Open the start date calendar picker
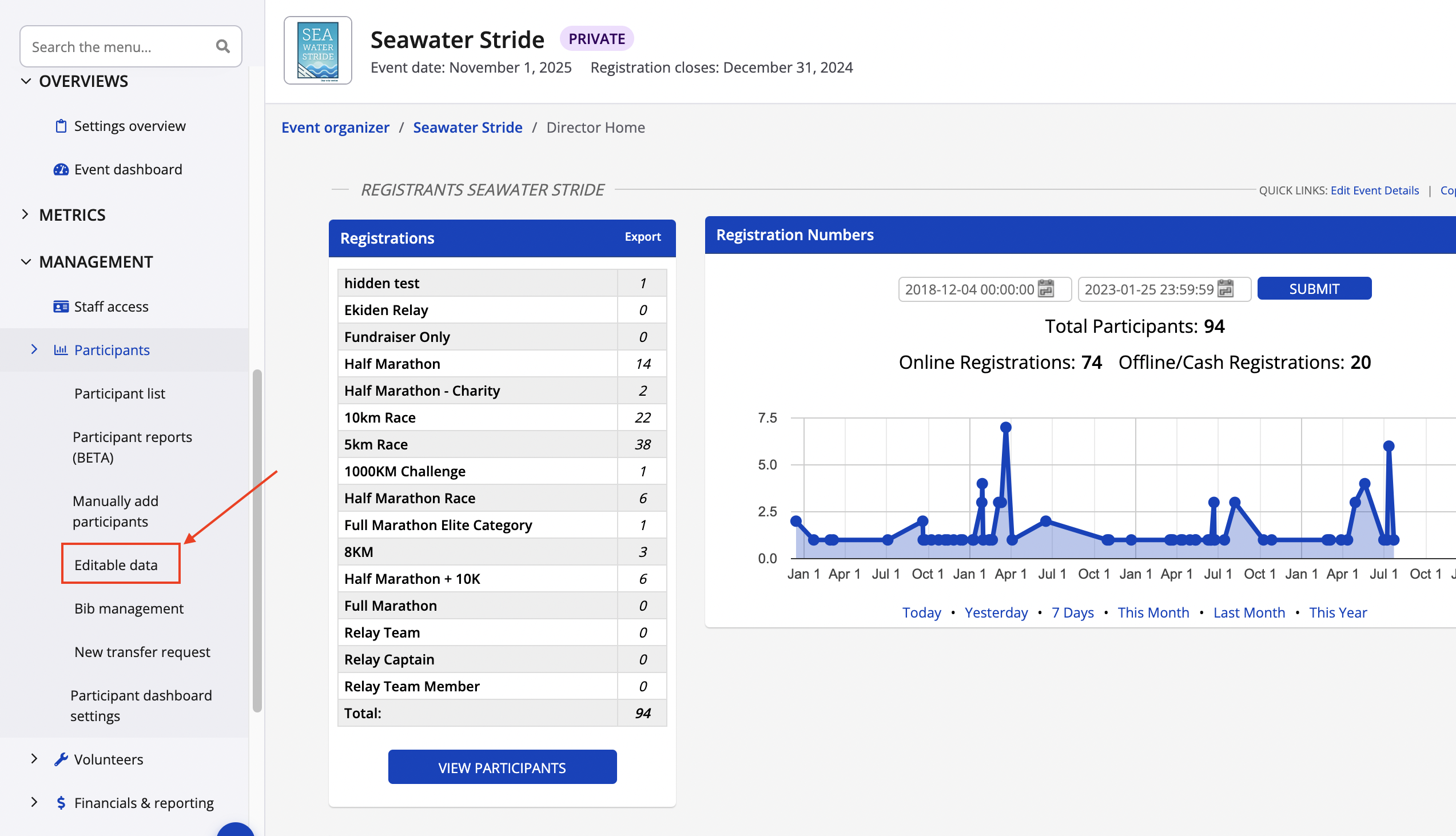This screenshot has width=1456, height=836. click(1046, 289)
